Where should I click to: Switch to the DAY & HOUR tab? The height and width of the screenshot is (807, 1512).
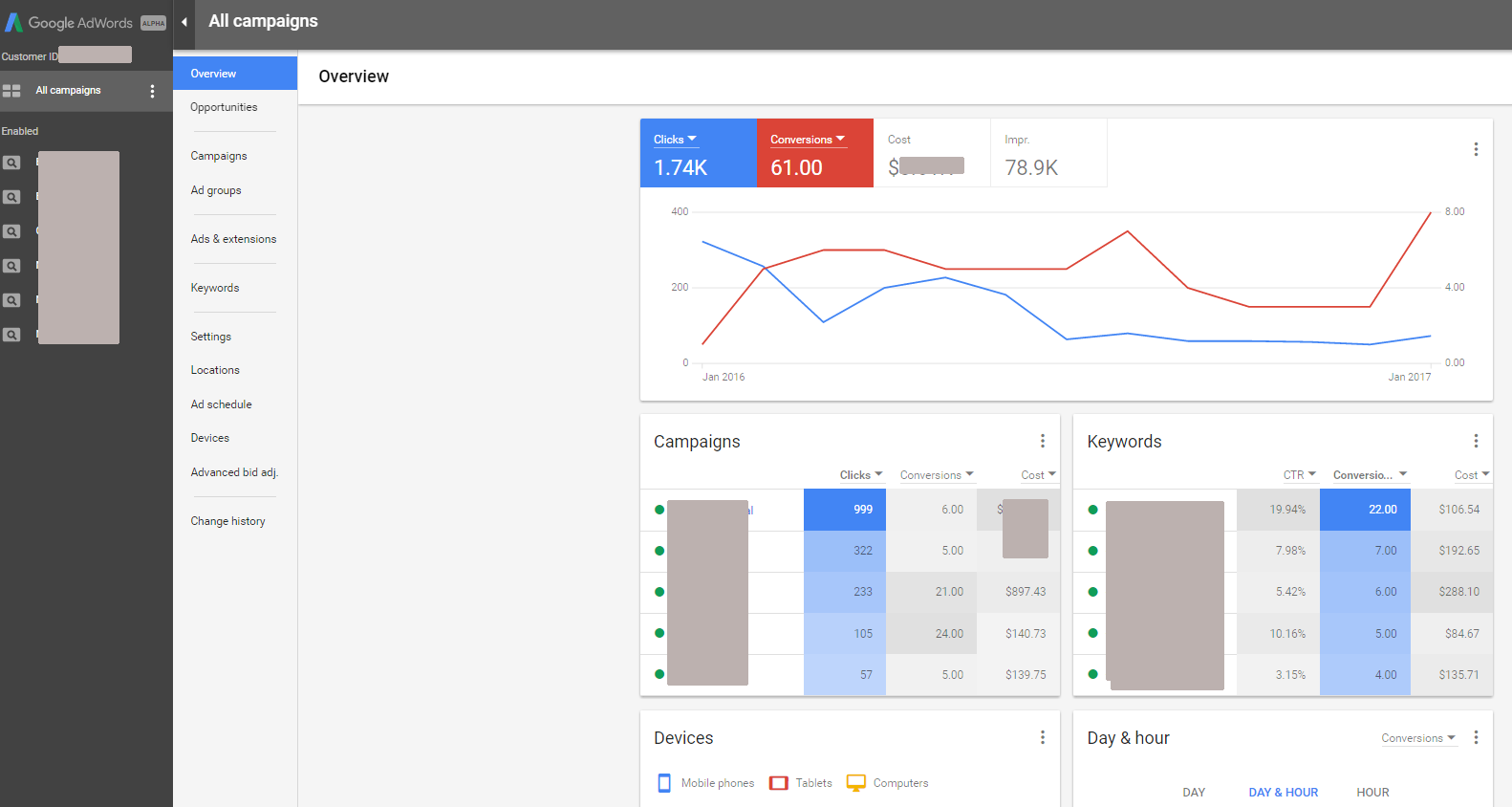(x=1283, y=793)
